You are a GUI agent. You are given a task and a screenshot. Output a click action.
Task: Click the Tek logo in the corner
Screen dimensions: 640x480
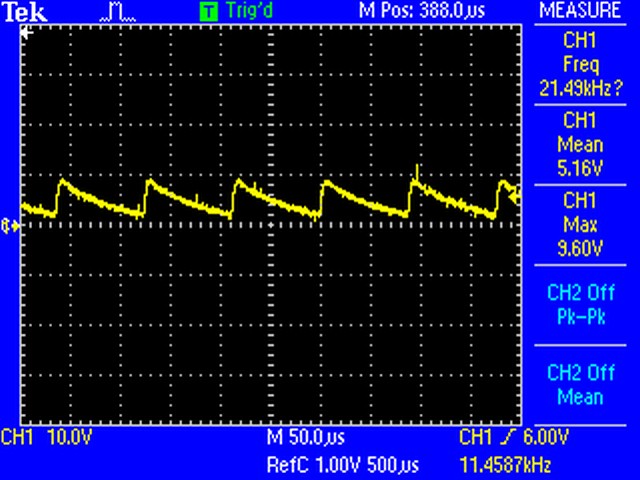19,11
